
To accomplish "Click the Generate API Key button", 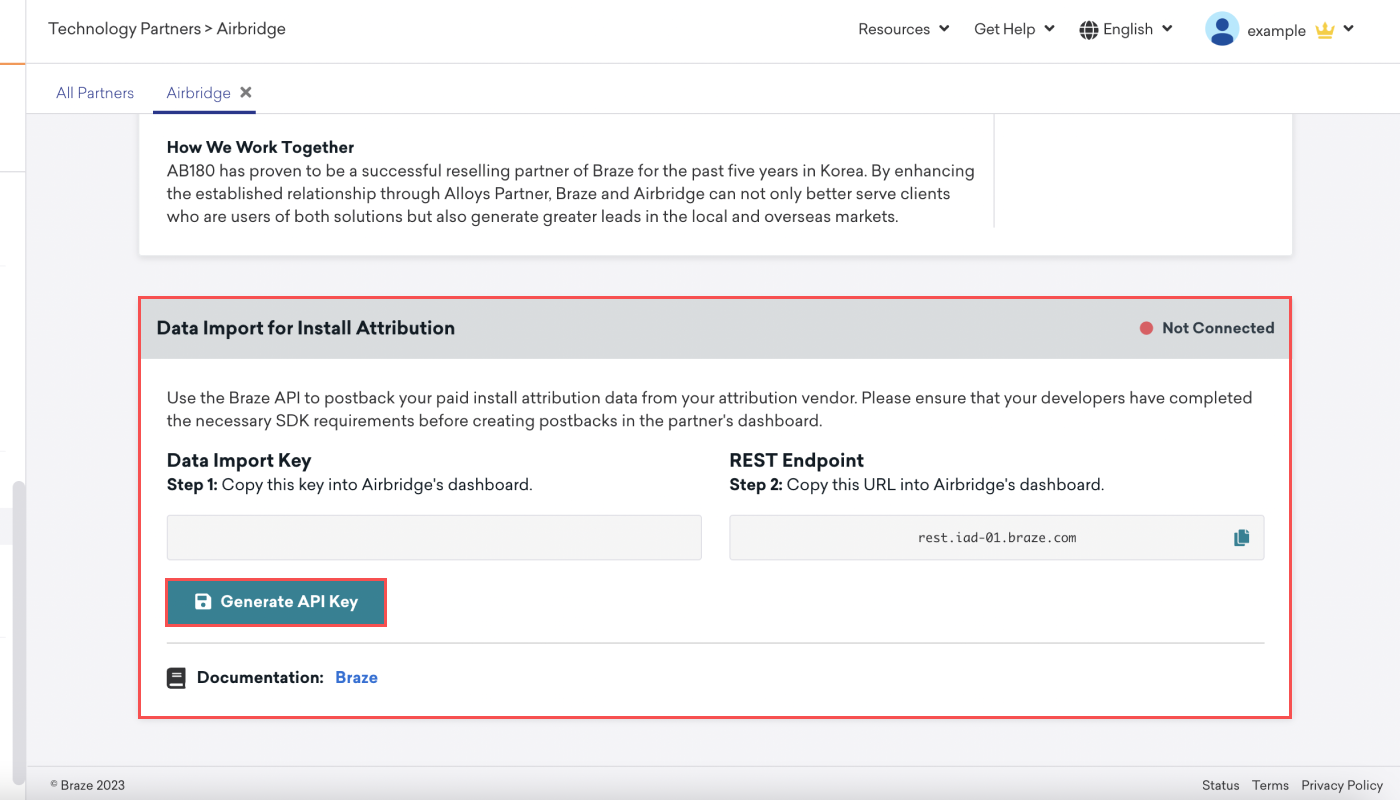I will coord(275,602).
